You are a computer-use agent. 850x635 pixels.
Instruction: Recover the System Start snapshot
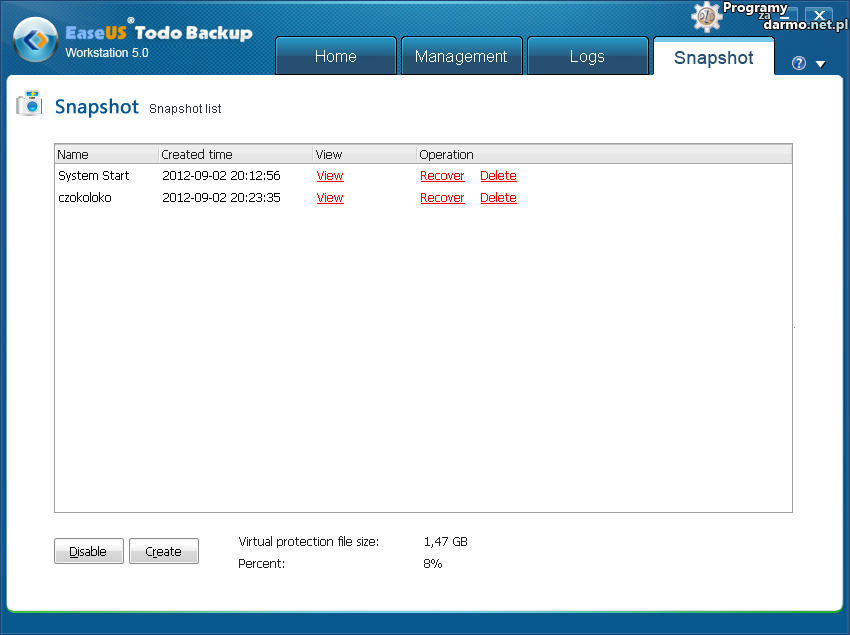pyautogui.click(x=442, y=176)
